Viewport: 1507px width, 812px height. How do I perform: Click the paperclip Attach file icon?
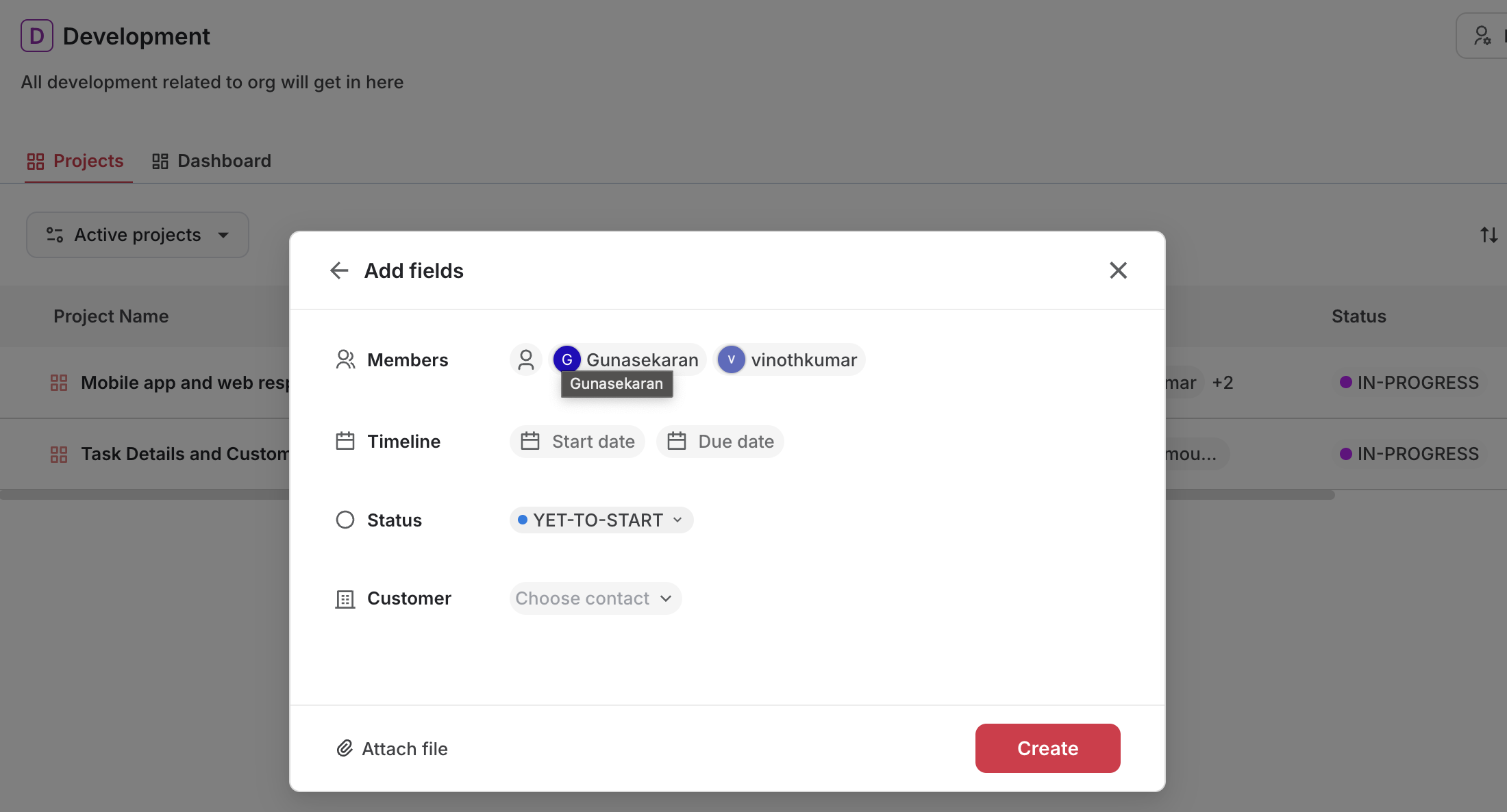coord(345,748)
